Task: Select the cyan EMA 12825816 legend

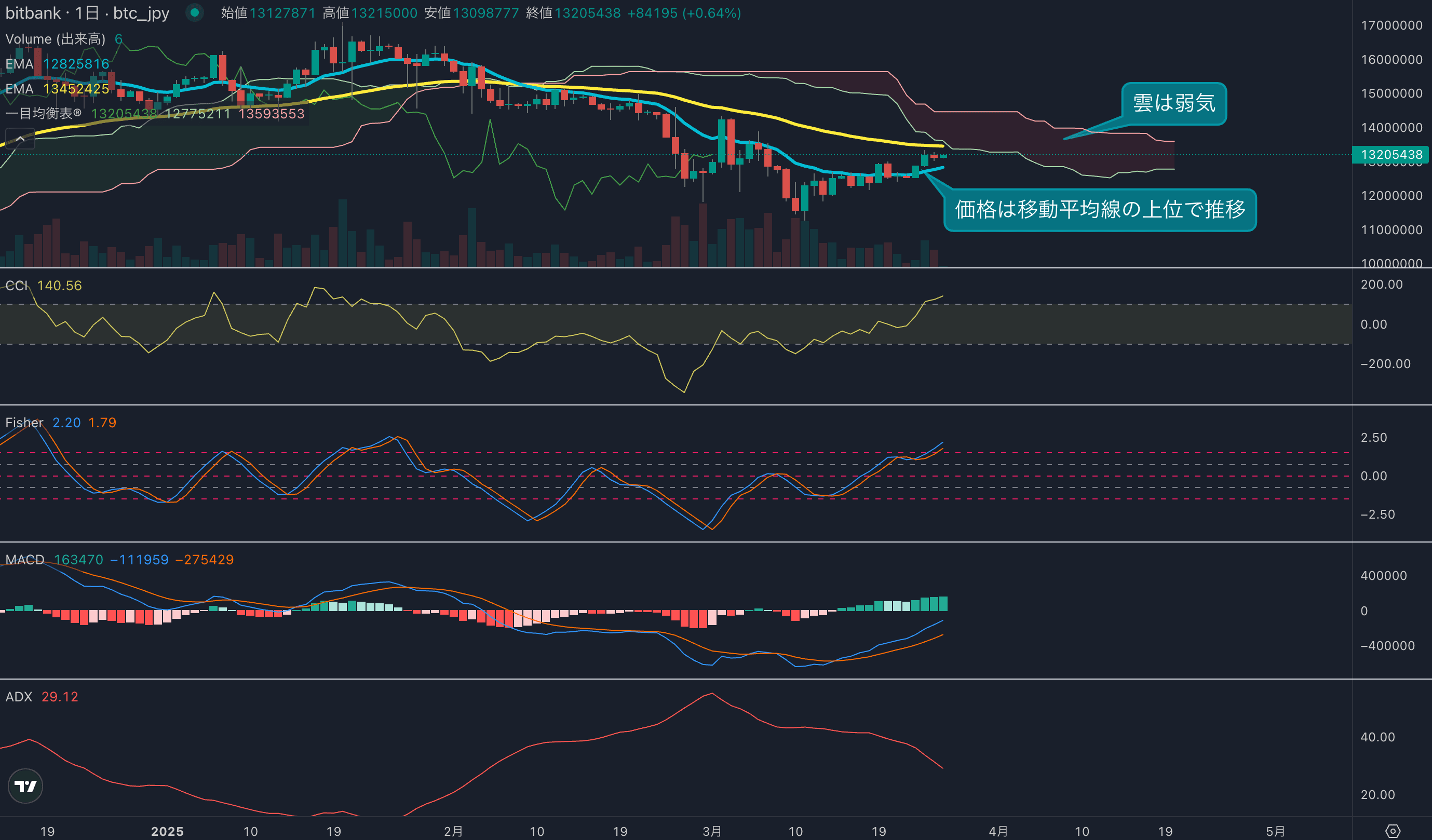Action: [x=57, y=64]
